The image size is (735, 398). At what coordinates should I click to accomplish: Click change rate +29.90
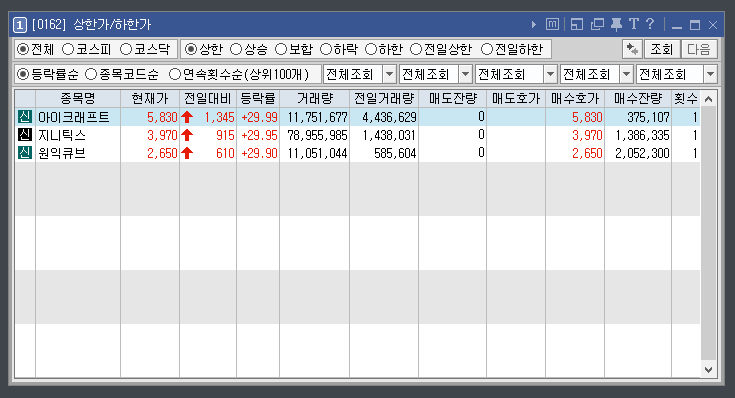click(x=259, y=153)
